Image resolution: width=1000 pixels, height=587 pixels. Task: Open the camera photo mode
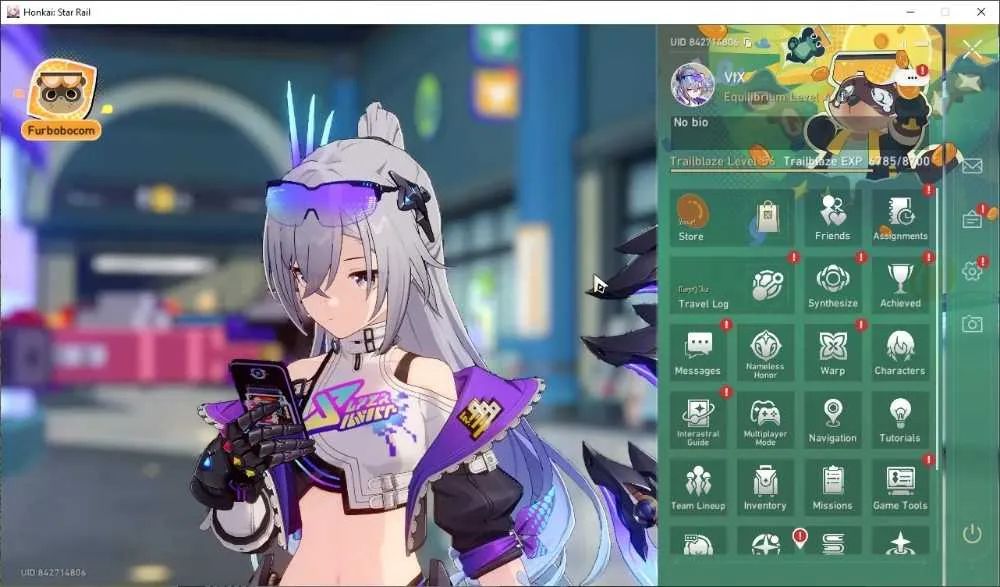[x=972, y=323]
